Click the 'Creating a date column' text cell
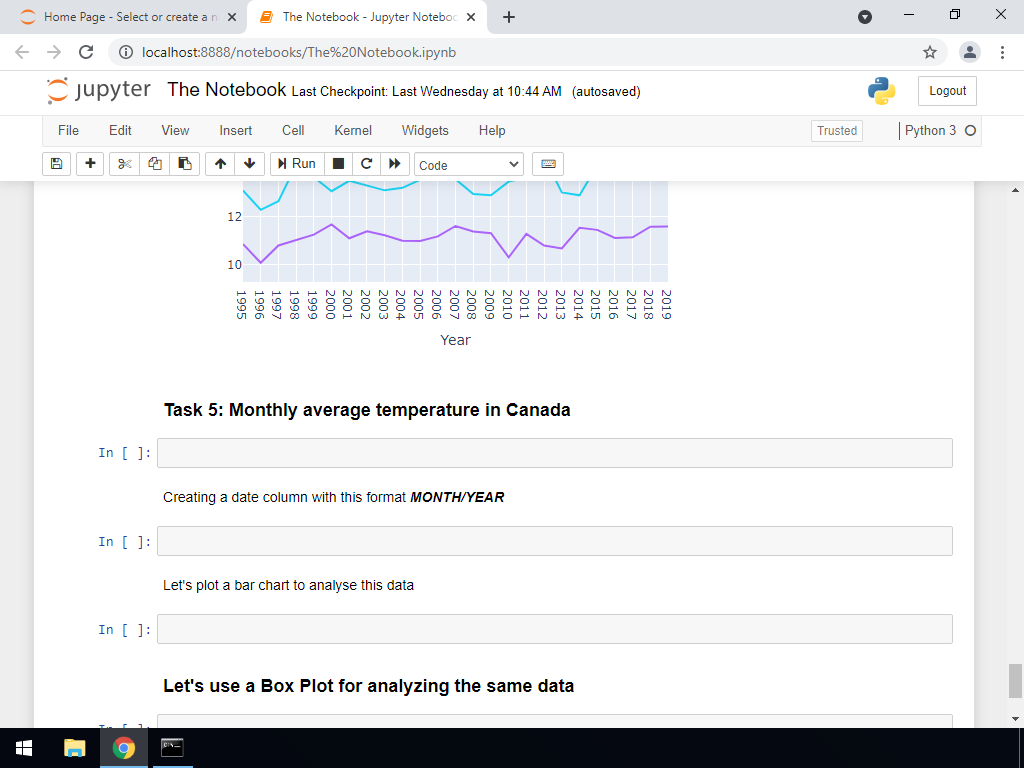The height and width of the screenshot is (768, 1024). coord(334,497)
